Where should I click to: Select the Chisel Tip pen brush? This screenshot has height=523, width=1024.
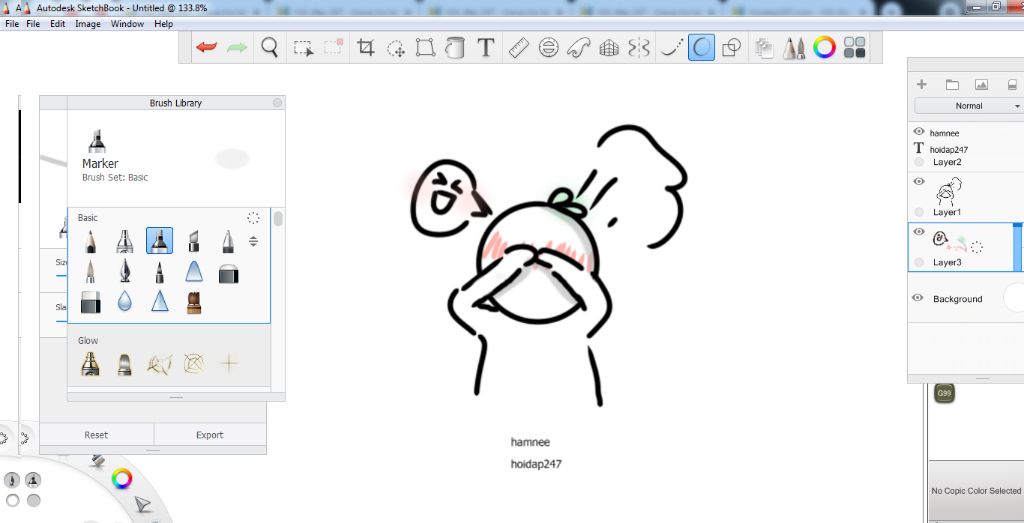(x=193, y=241)
